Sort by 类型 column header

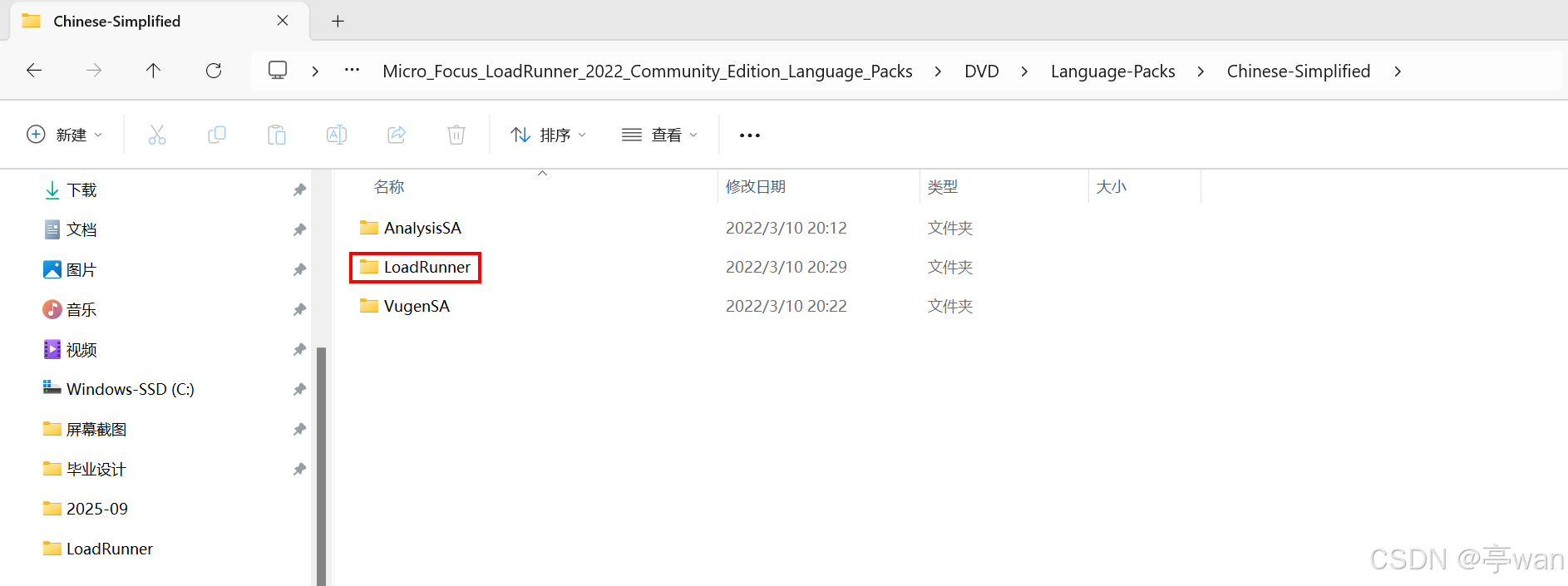943,187
